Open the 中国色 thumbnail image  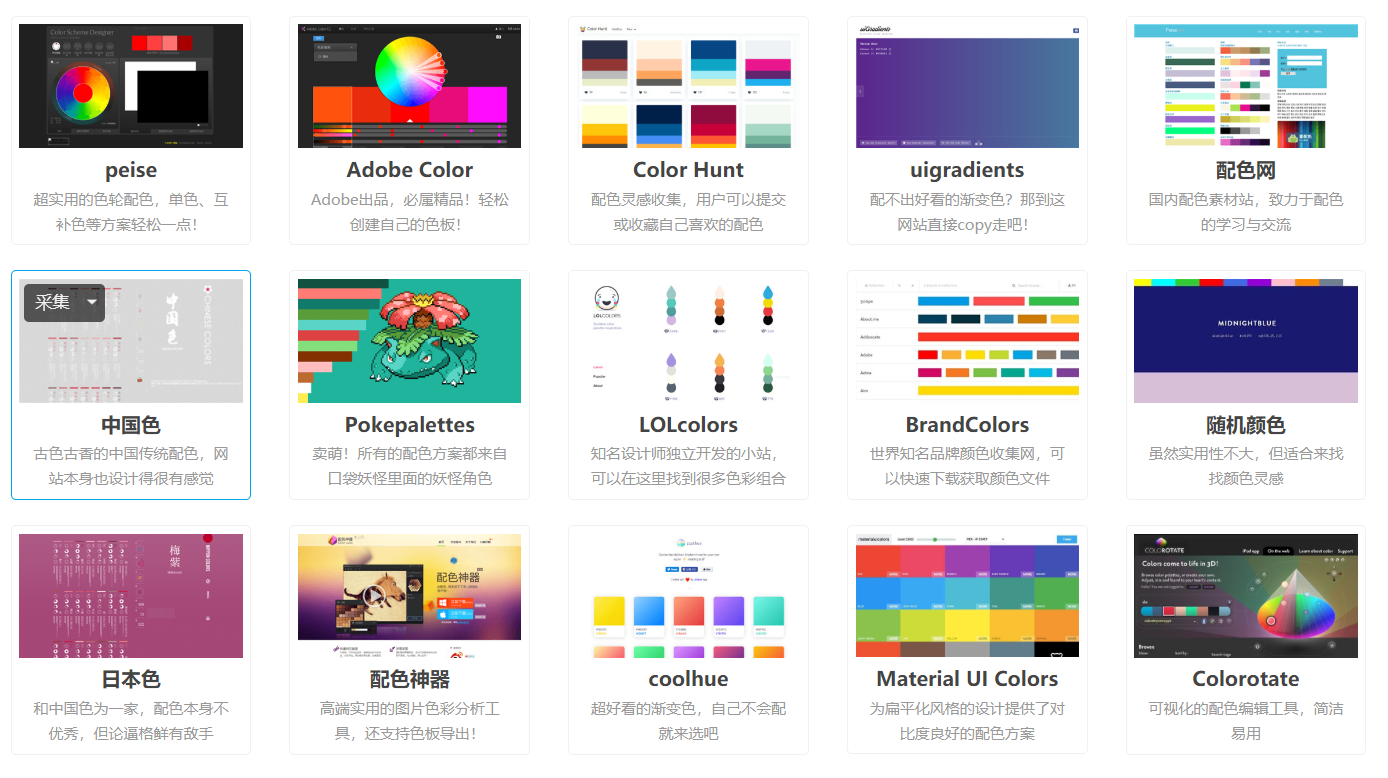(x=131, y=341)
